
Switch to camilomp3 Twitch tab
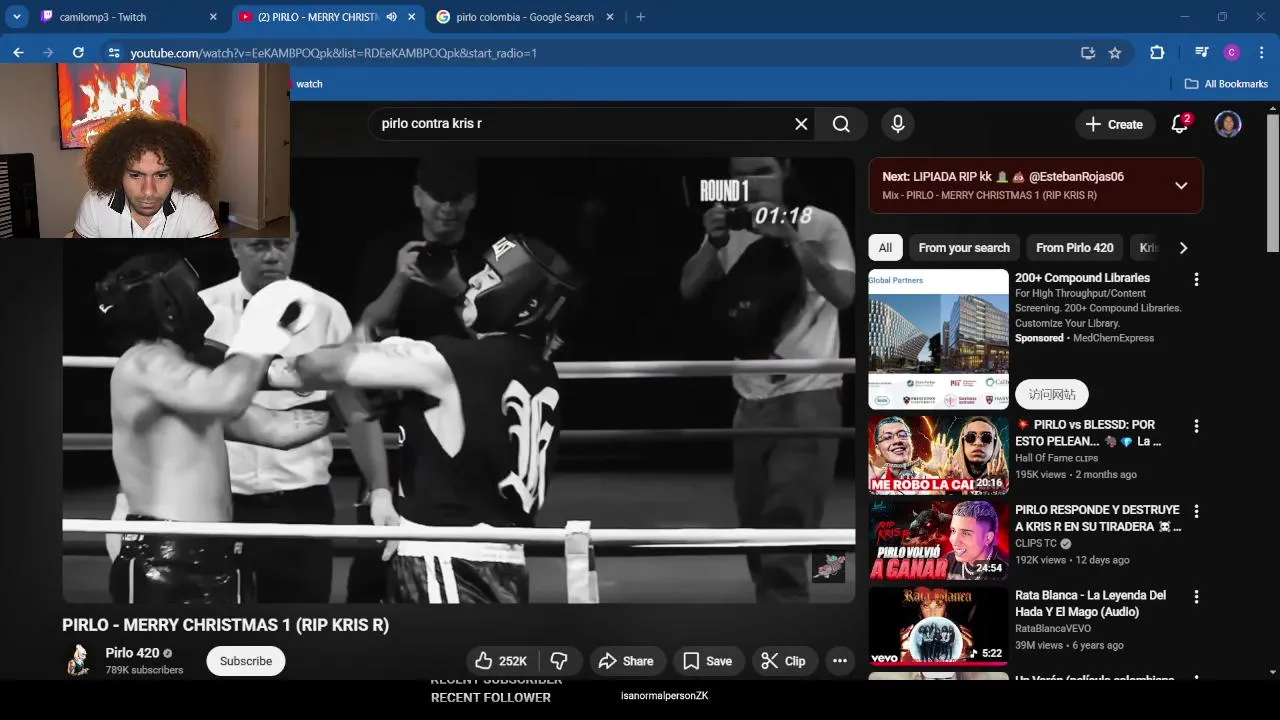(128, 17)
